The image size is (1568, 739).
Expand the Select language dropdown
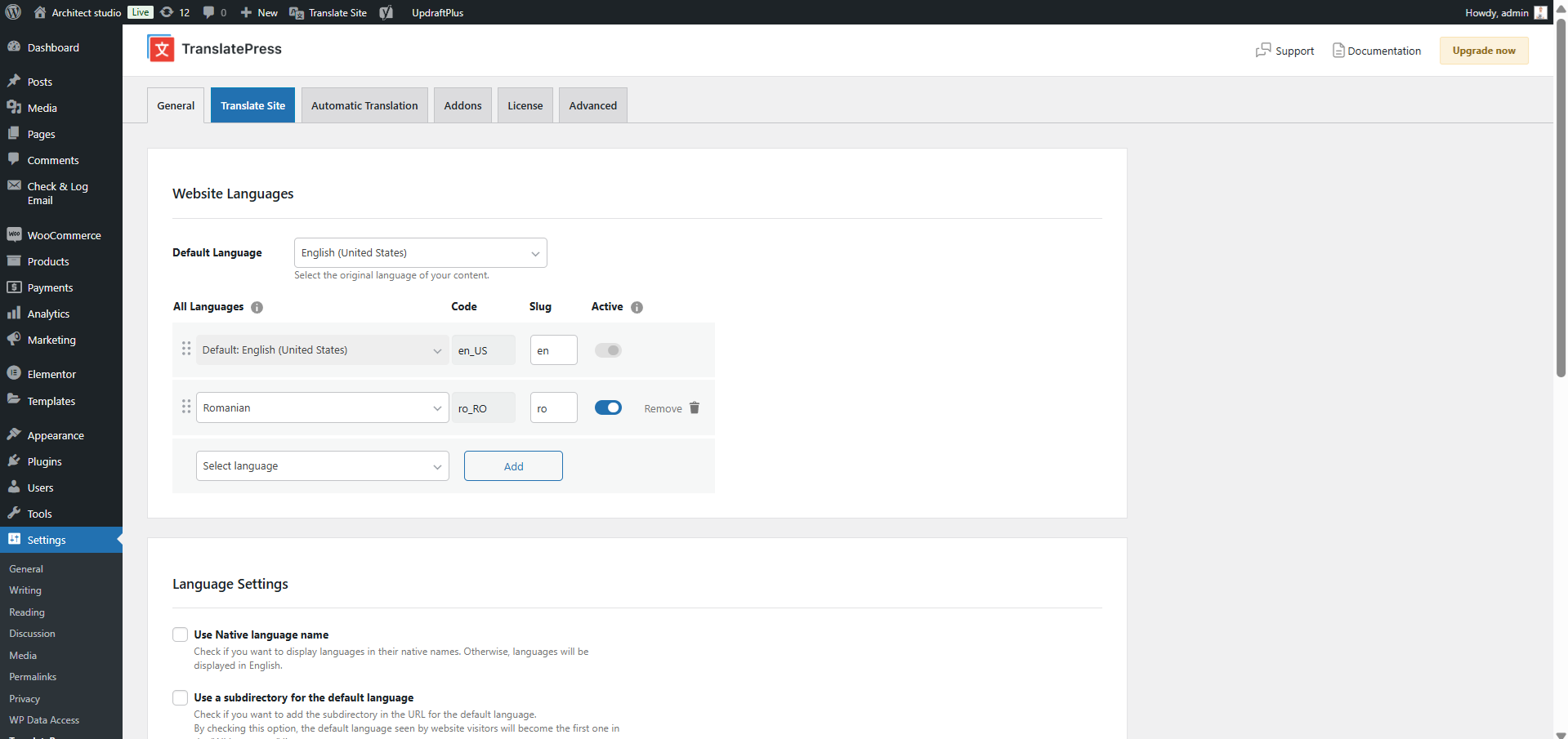(322, 465)
